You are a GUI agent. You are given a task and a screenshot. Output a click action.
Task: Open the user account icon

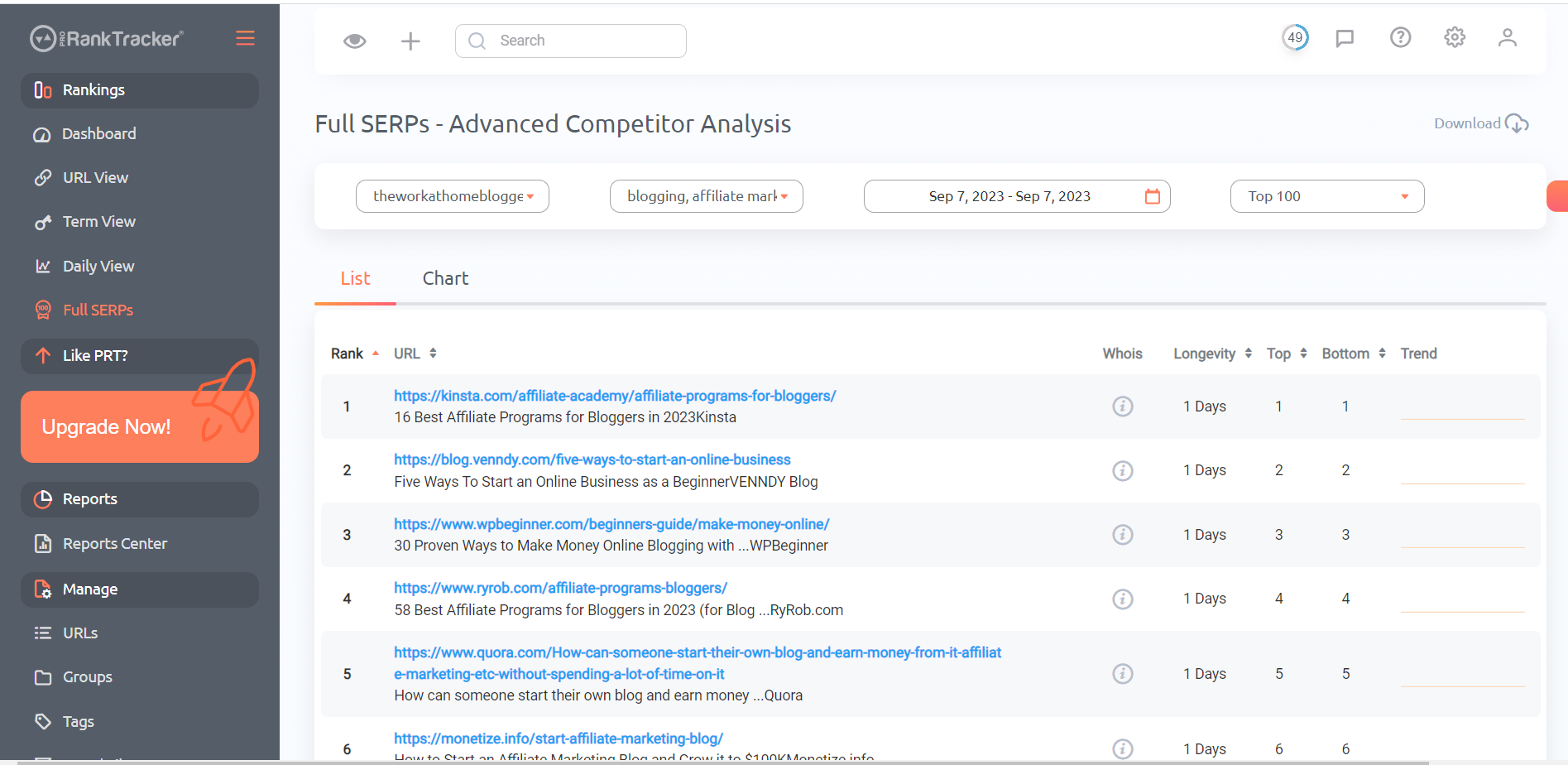pyautogui.click(x=1507, y=37)
